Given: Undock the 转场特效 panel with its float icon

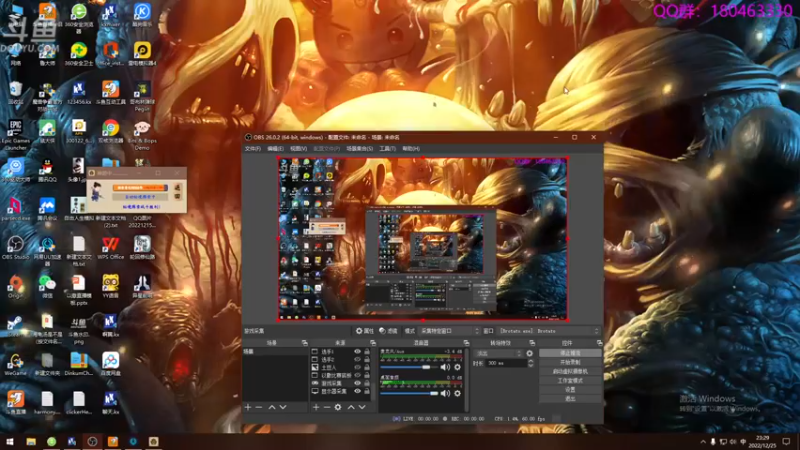Looking at the screenshot, I should [x=532, y=343].
